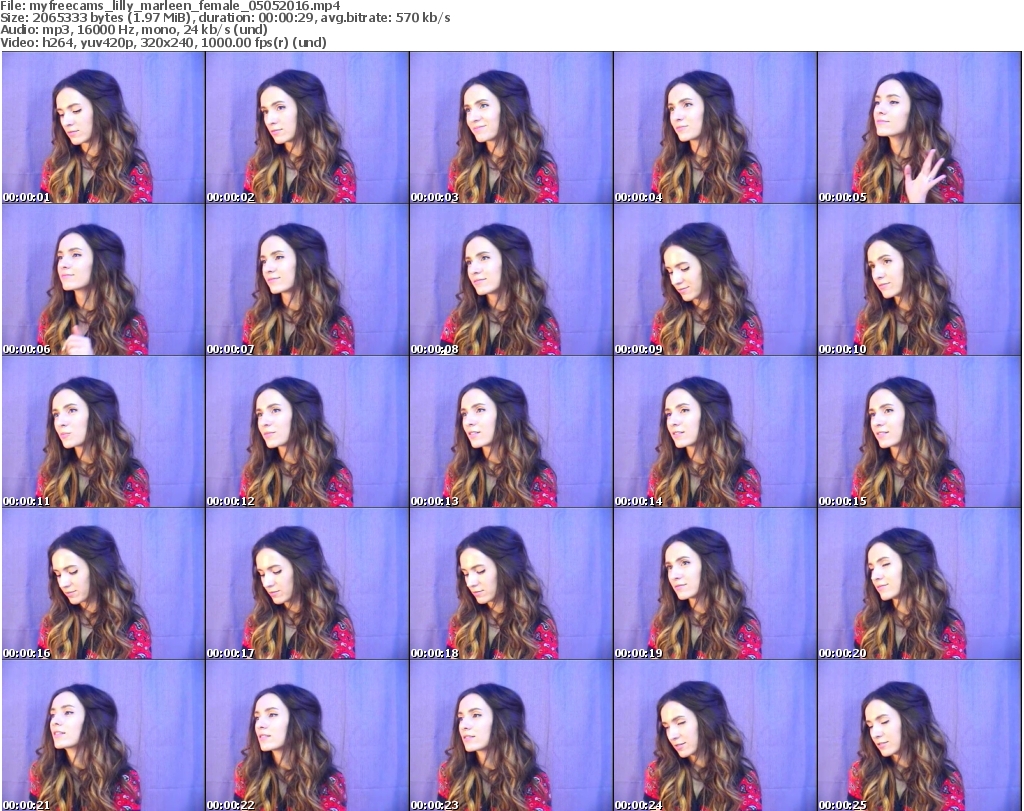
Task: Open the thumbnail stamped 00:00:22
Action: click(x=308, y=735)
